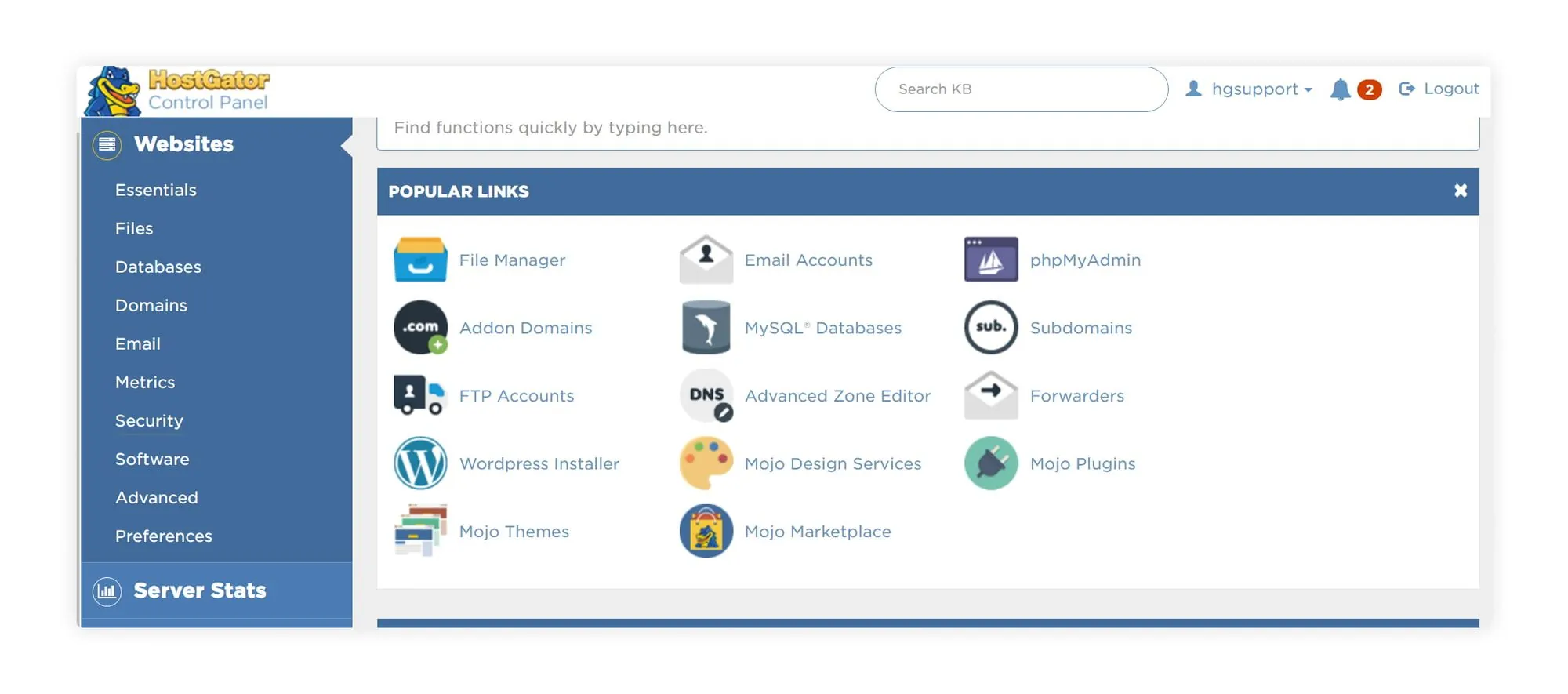
Task: Select Domains in the sidebar menu
Action: [x=151, y=305]
